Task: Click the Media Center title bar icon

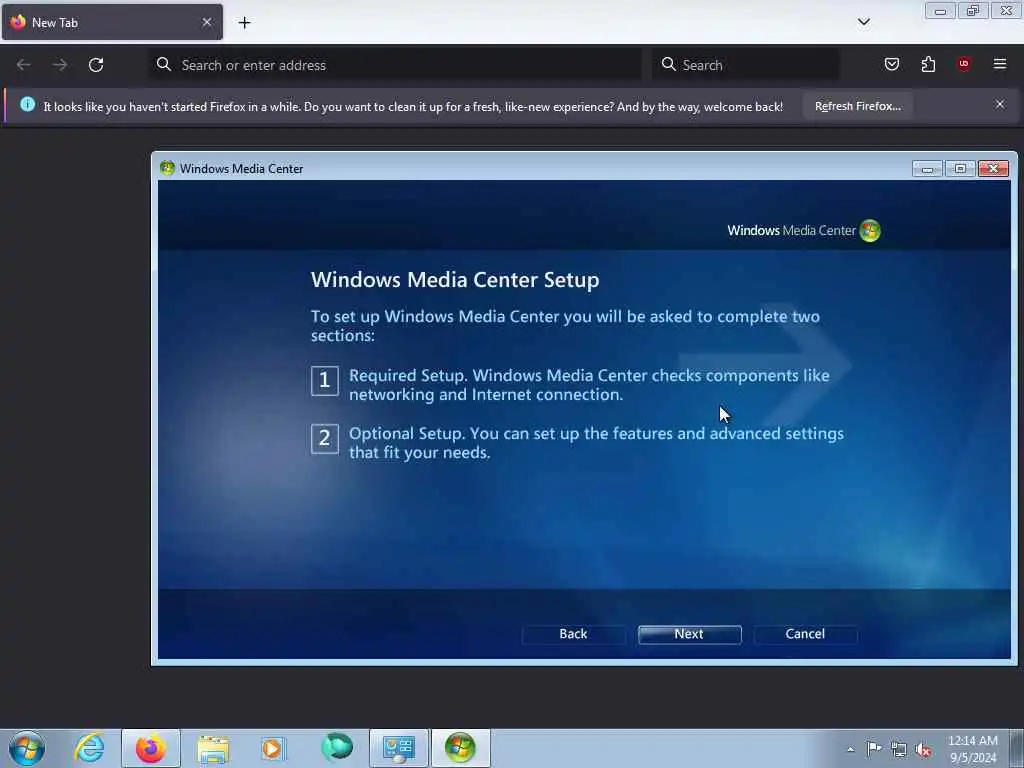Action: pyautogui.click(x=167, y=168)
